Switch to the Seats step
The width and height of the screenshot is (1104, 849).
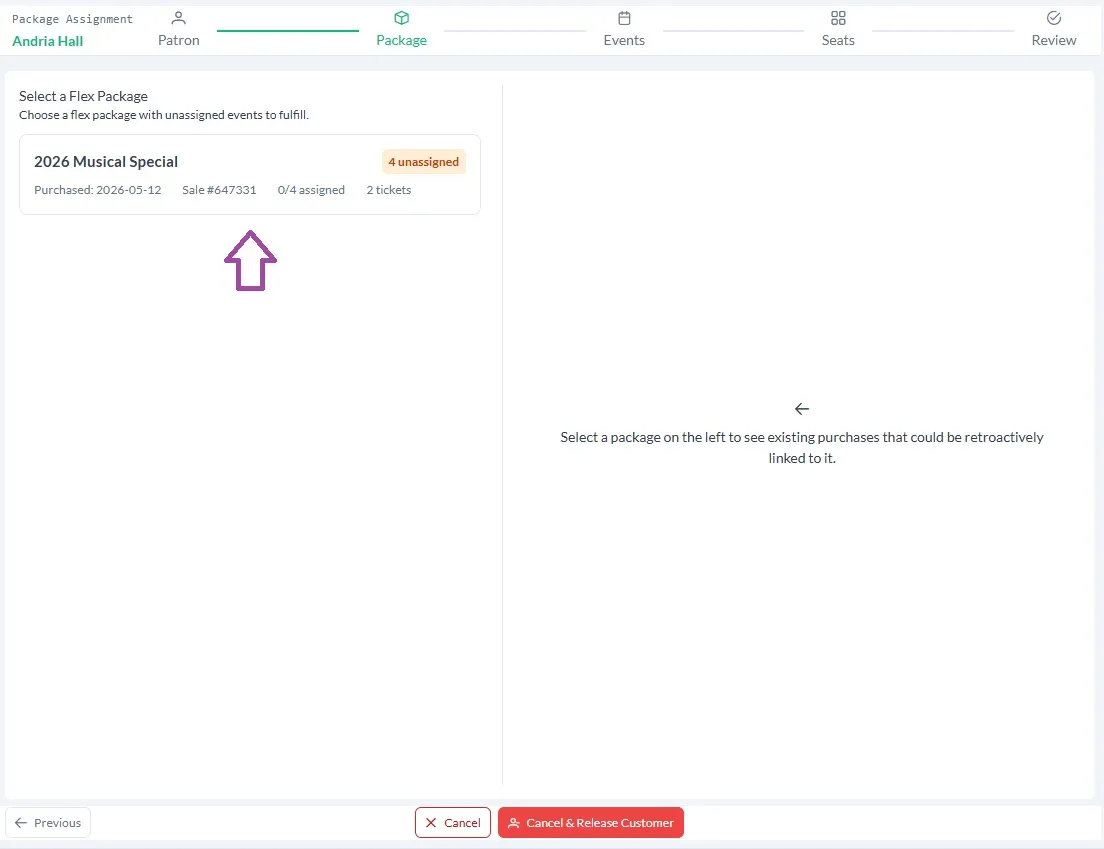coord(838,40)
